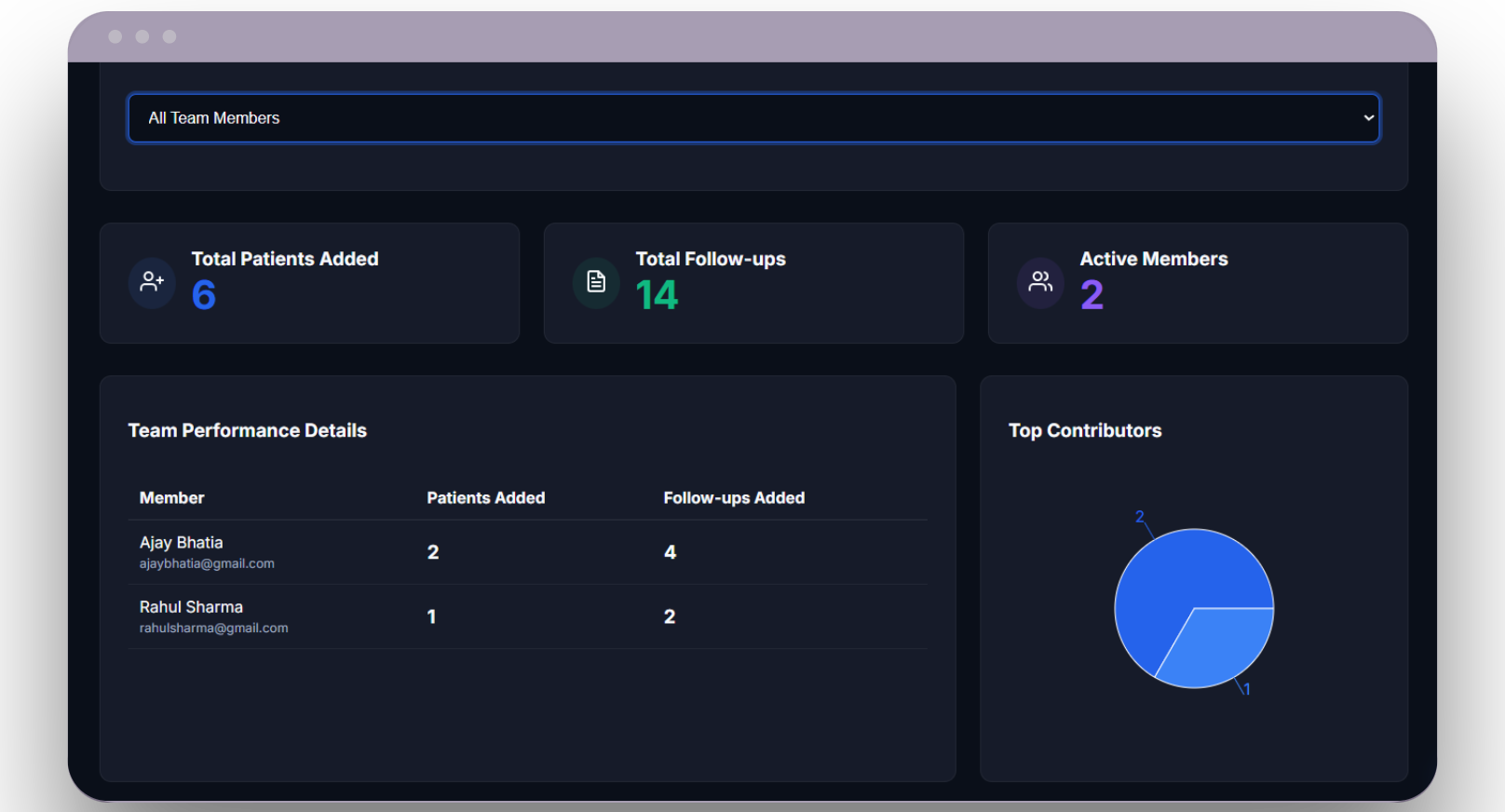Click Rahul Sharma's patients added value

(x=431, y=616)
